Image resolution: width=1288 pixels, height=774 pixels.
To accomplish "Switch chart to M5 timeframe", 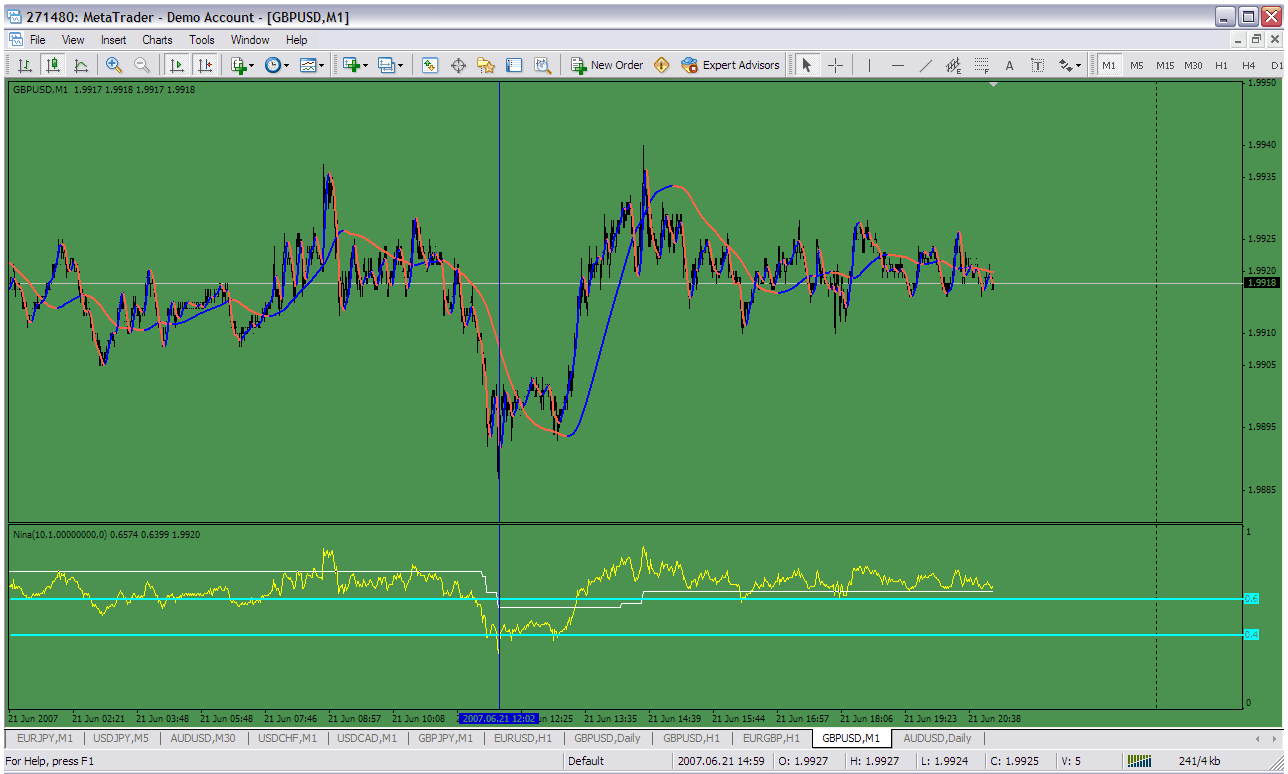I will (x=1137, y=65).
